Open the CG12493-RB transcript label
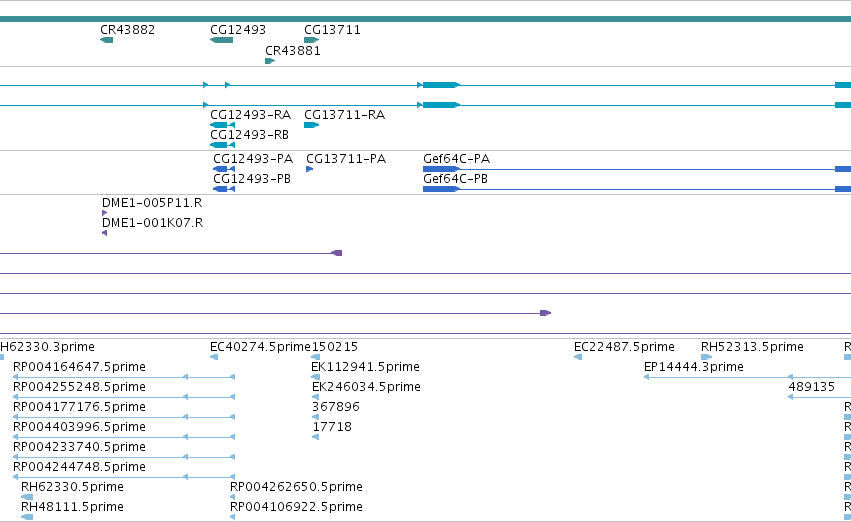The image size is (851, 522). [249, 135]
